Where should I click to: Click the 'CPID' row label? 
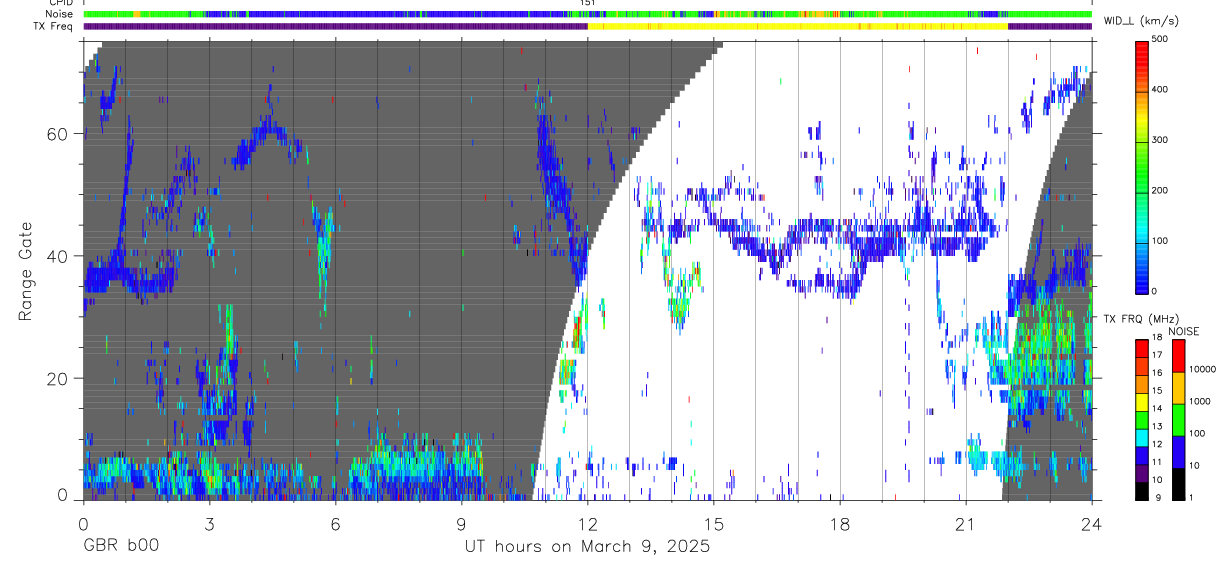coord(59,4)
